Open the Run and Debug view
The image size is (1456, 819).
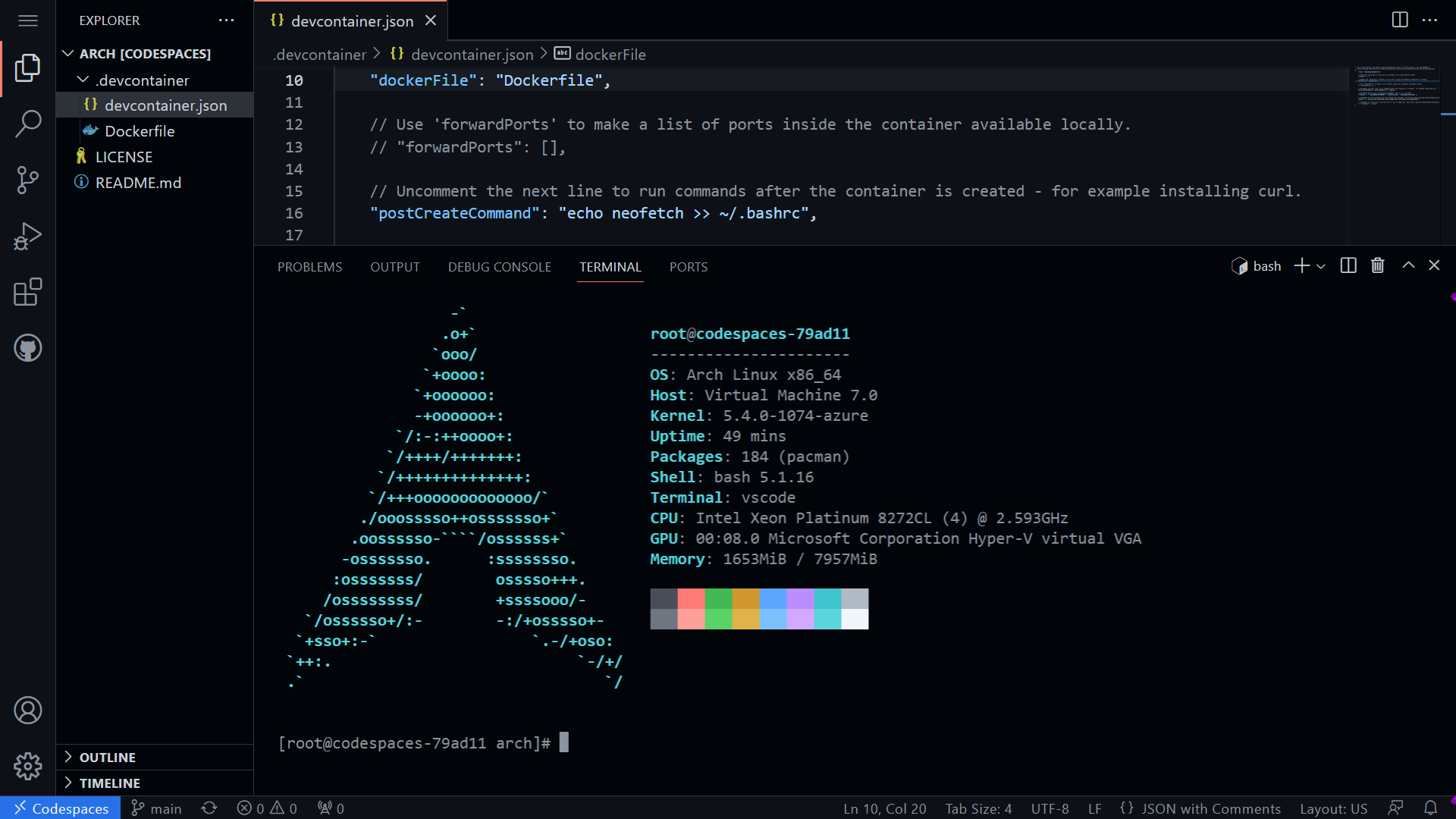click(28, 236)
